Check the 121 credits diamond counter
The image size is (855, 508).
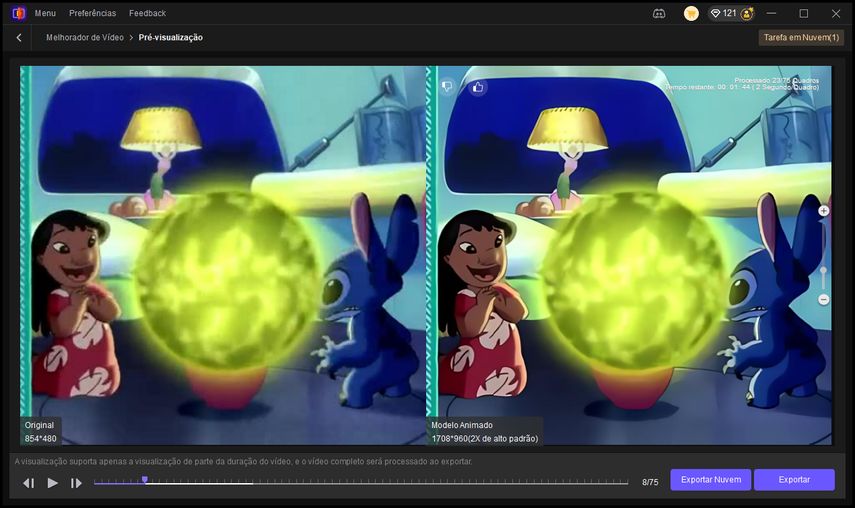click(724, 13)
